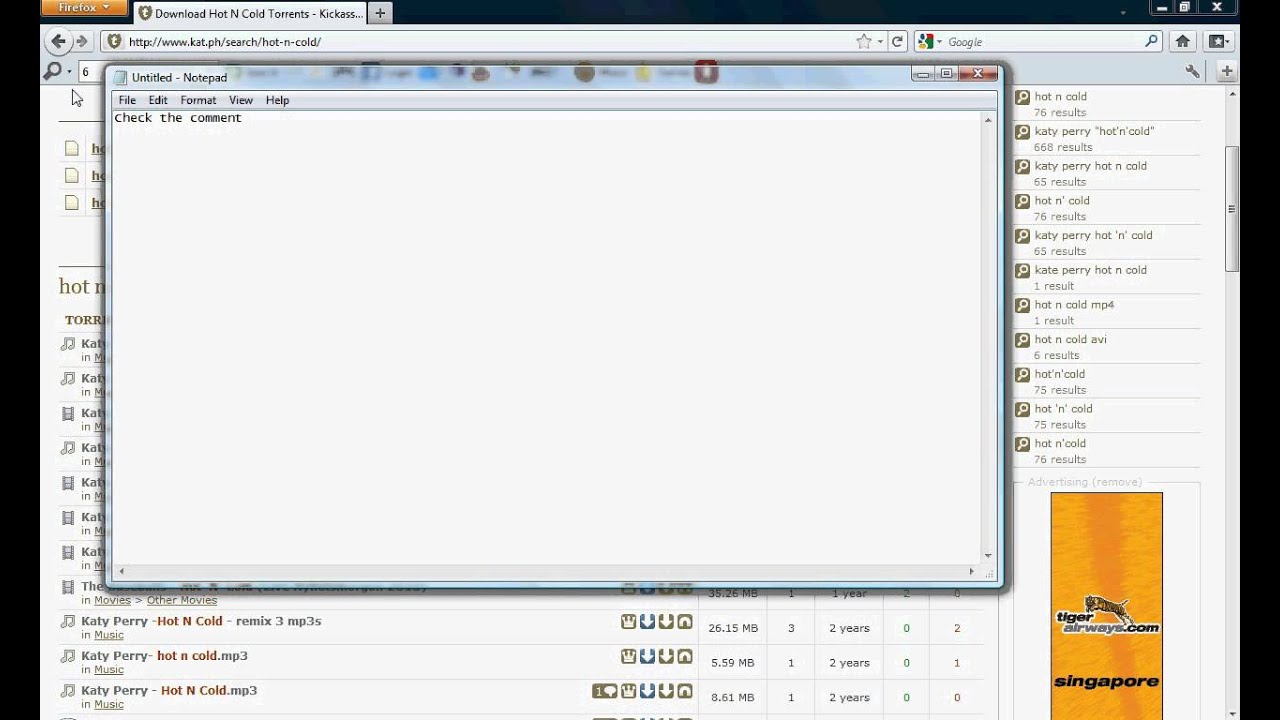Click the blue download arrow in the remix 3 mp3s row
Screen dimensions: 1280x720
pyautogui.click(x=647, y=622)
